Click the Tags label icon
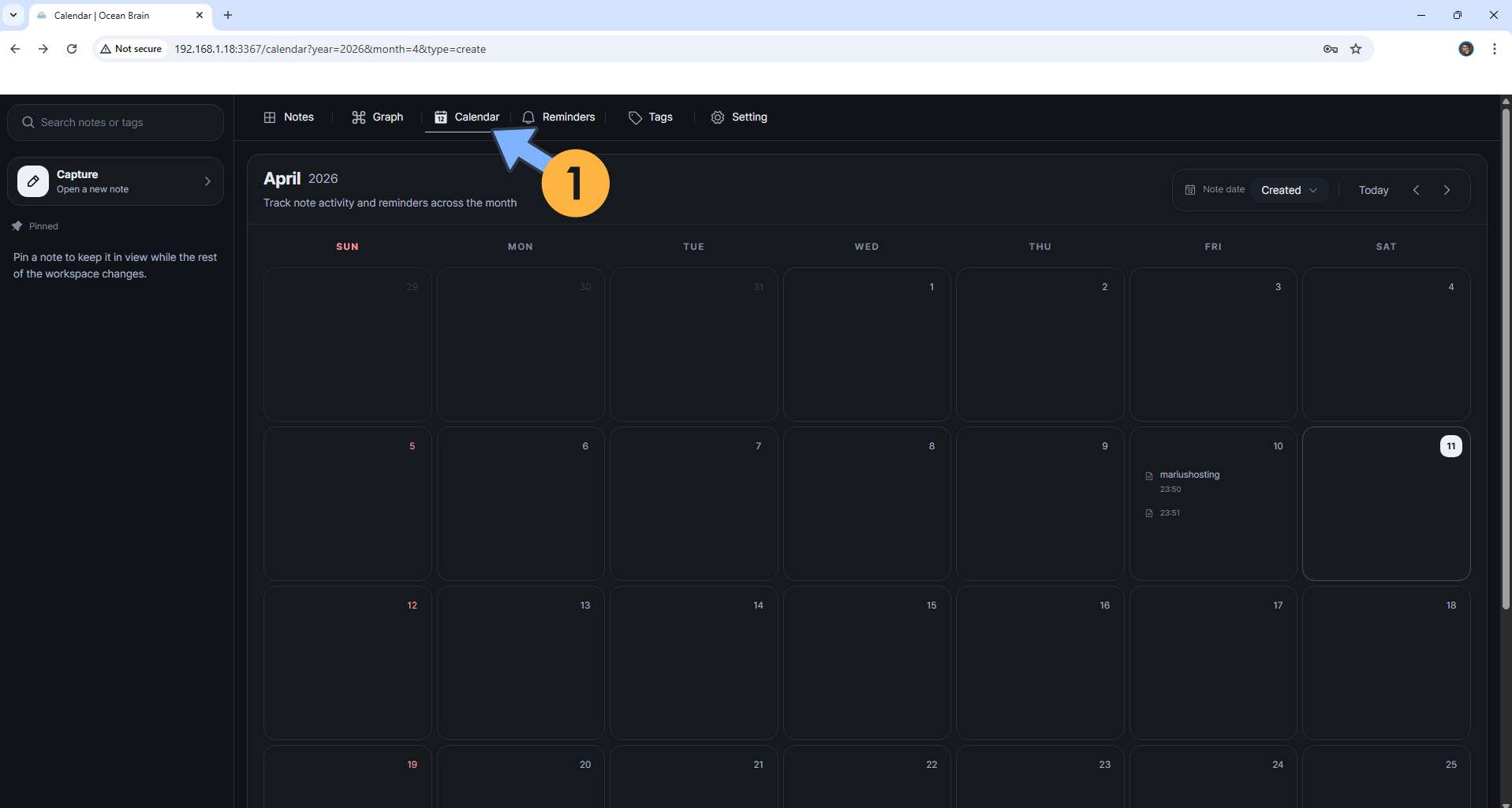Screen dimensions: 1512x808 tap(635, 117)
